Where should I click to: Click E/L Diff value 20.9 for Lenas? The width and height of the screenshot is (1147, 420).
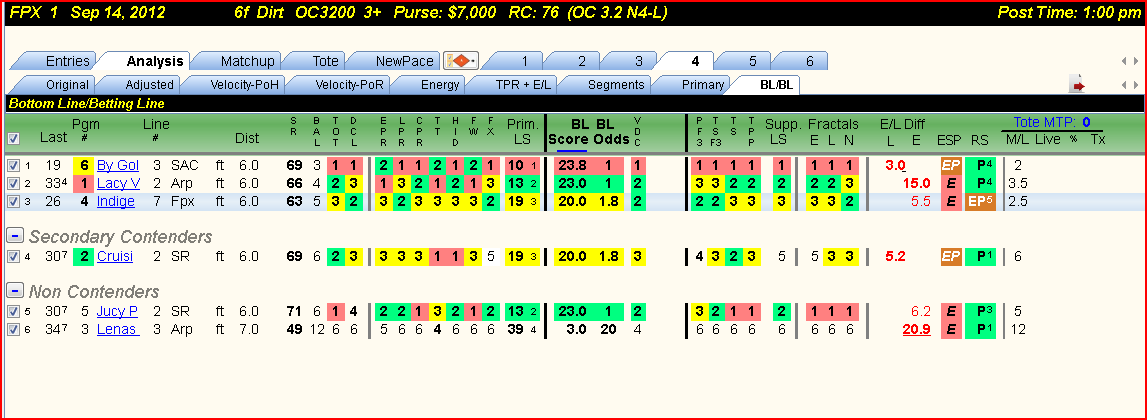coord(917,330)
